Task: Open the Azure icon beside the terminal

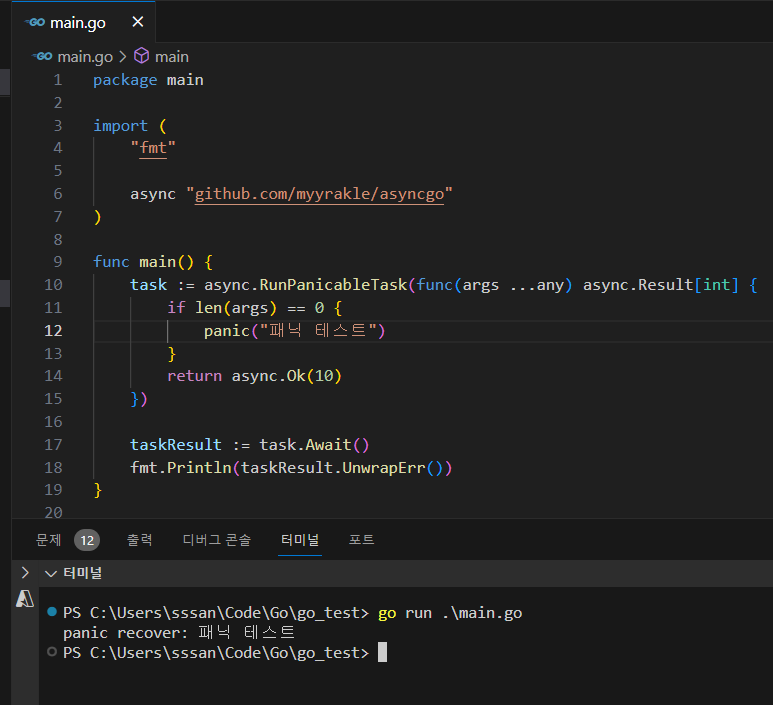Action: pos(25,599)
